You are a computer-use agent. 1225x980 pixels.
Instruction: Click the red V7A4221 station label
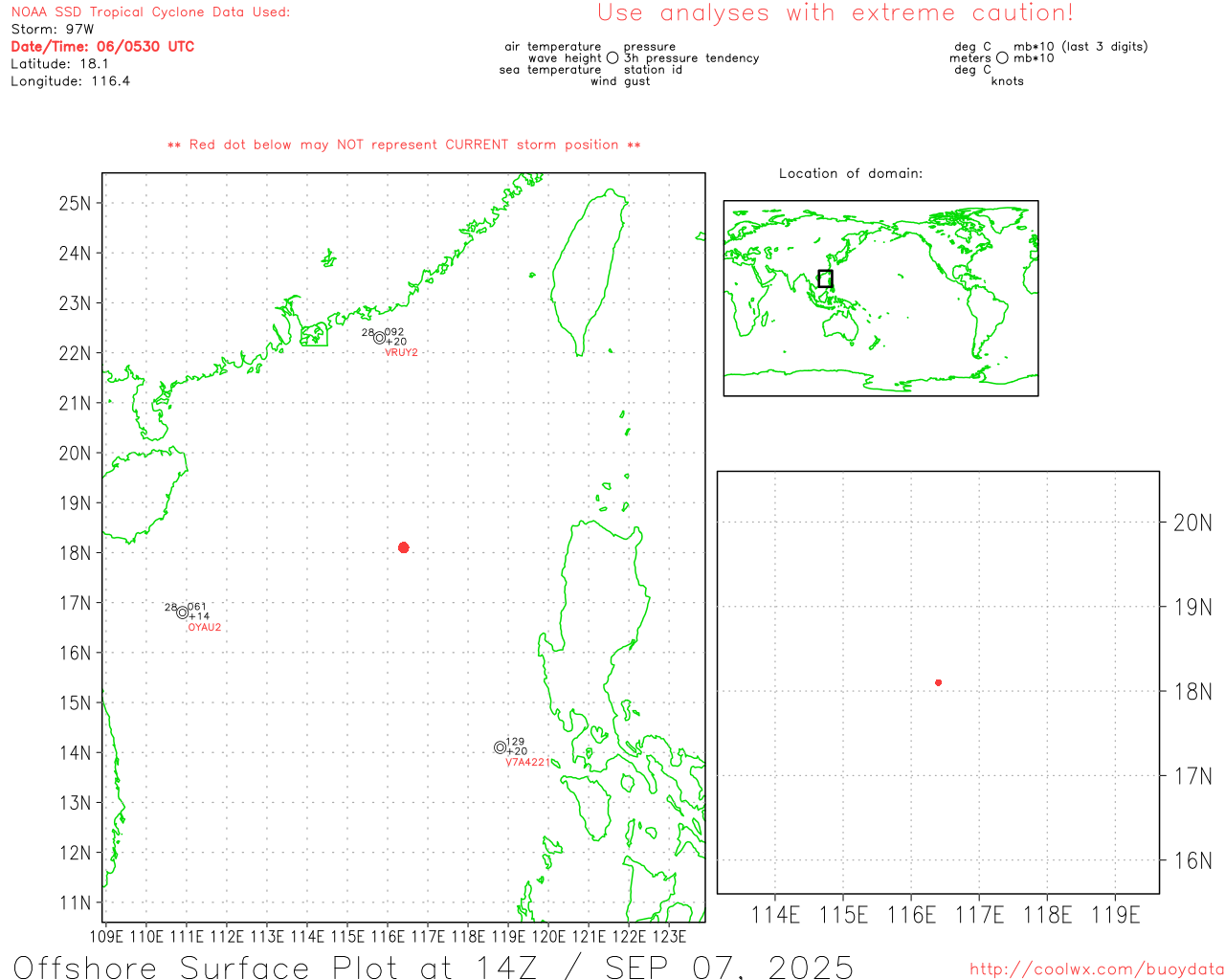(528, 763)
